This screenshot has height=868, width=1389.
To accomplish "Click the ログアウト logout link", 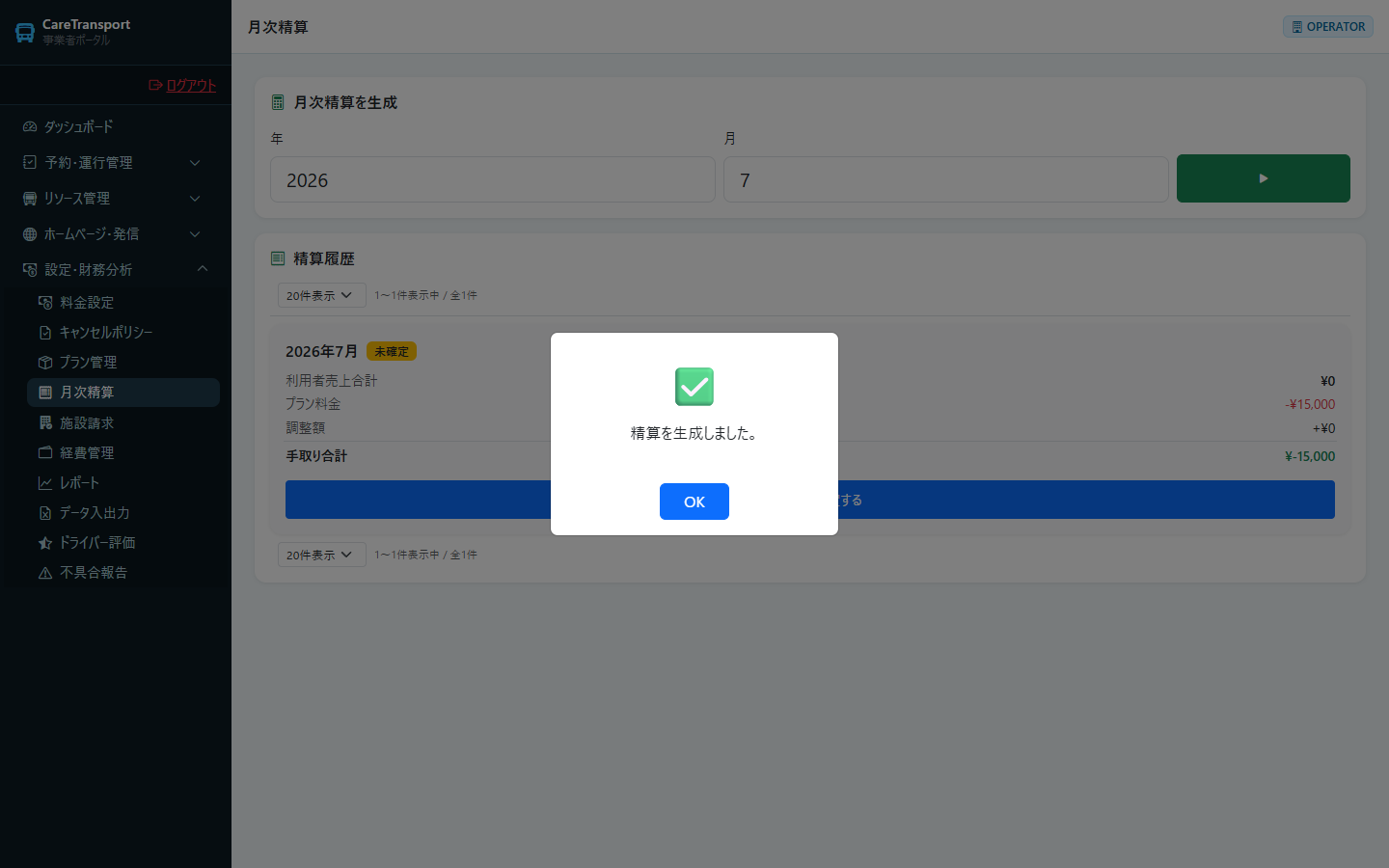I will pyautogui.click(x=191, y=85).
